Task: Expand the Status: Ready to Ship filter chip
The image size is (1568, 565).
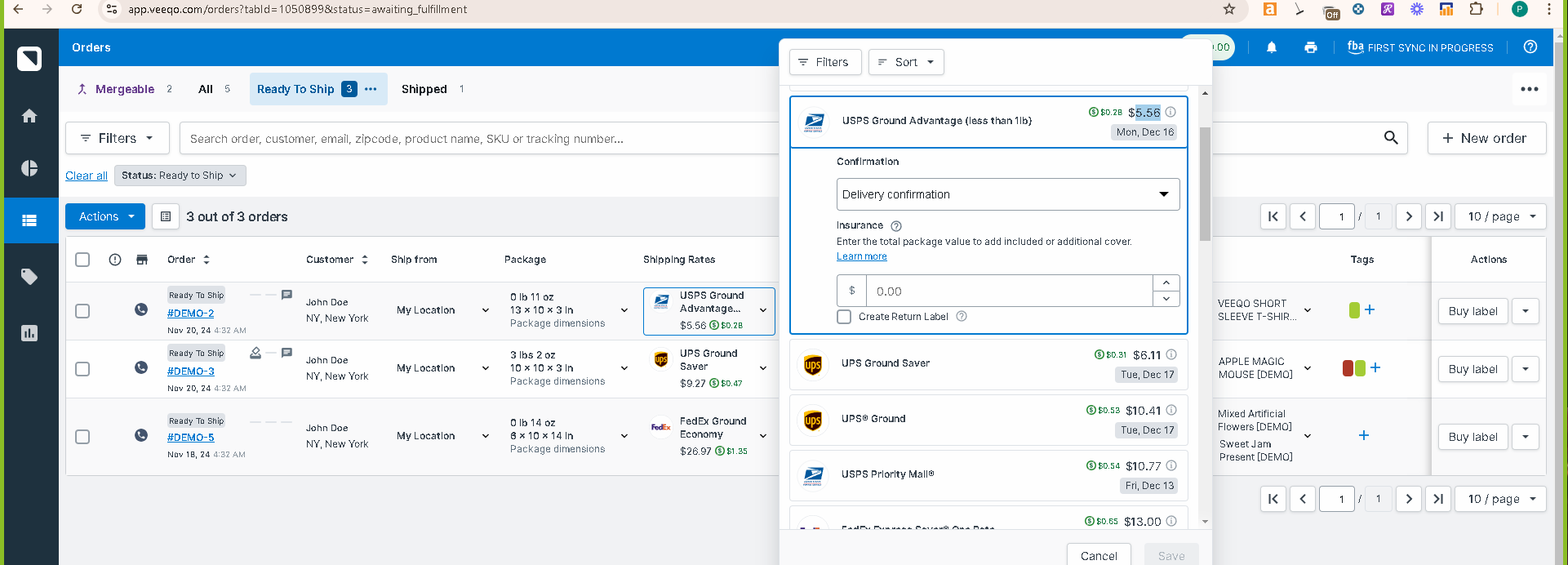Action: point(180,176)
